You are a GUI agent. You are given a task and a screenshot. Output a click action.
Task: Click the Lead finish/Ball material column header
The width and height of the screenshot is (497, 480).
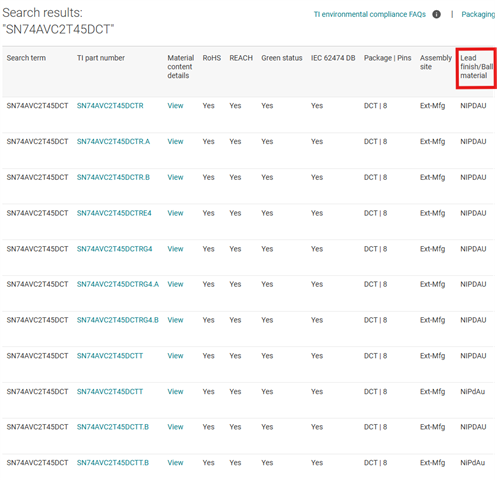tap(476, 67)
